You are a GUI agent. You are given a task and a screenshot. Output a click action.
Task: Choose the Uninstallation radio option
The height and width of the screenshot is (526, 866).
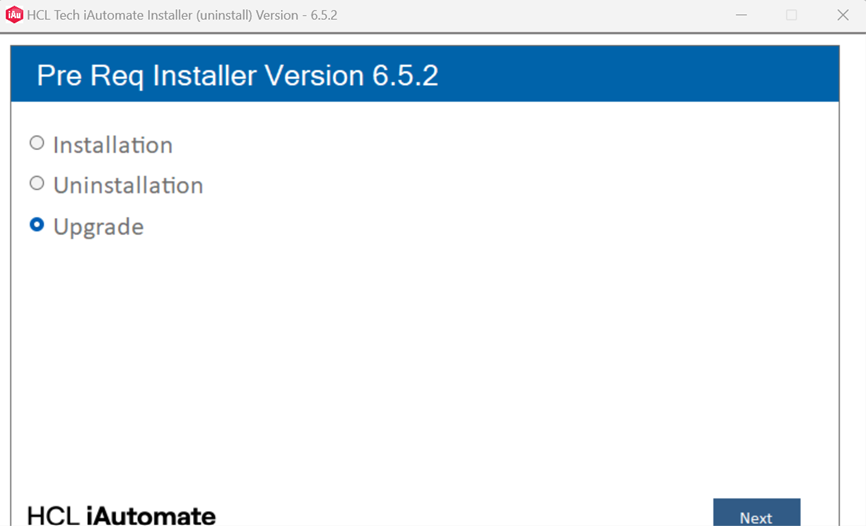37,184
